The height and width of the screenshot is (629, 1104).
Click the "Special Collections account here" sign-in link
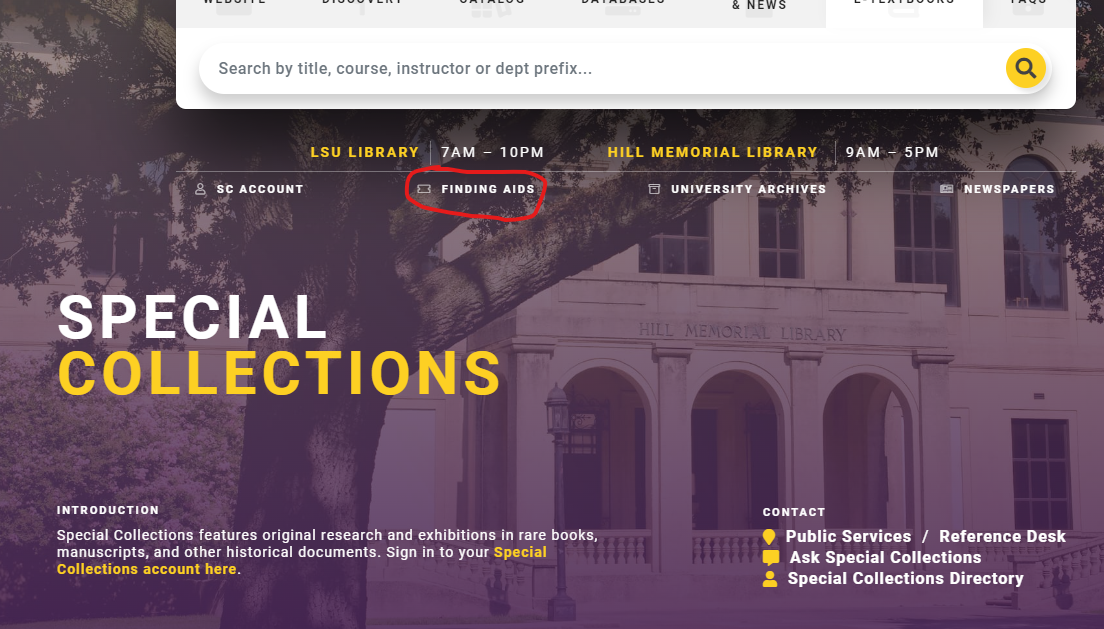pyautogui.click(x=146, y=569)
